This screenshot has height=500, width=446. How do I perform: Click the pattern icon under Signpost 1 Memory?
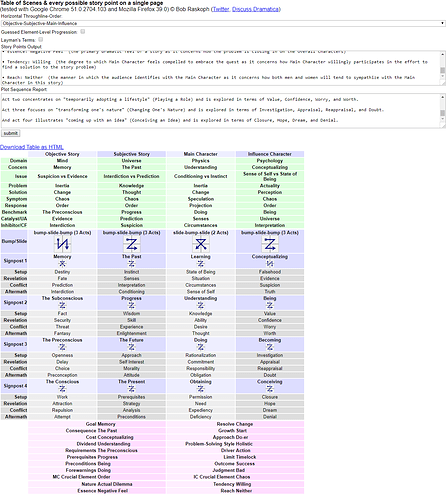point(62,264)
